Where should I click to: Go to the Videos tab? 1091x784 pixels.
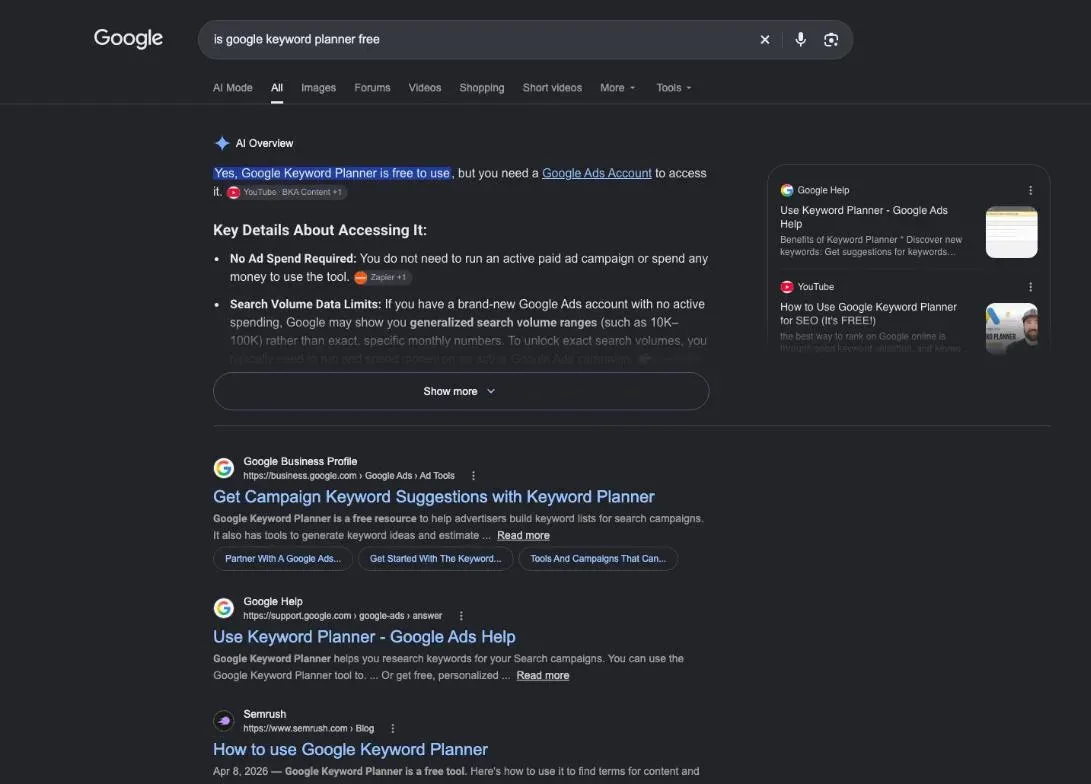click(424, 88)
